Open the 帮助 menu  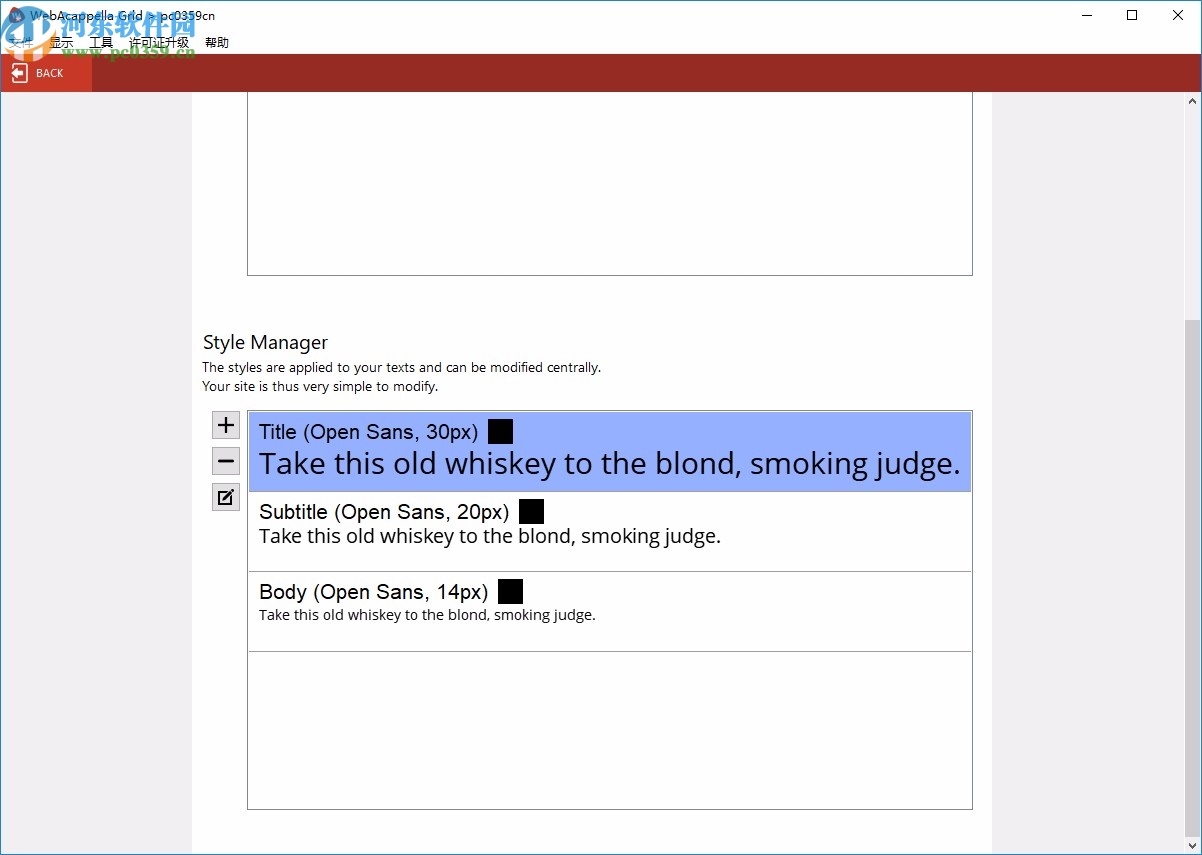[x=217, y=43]
